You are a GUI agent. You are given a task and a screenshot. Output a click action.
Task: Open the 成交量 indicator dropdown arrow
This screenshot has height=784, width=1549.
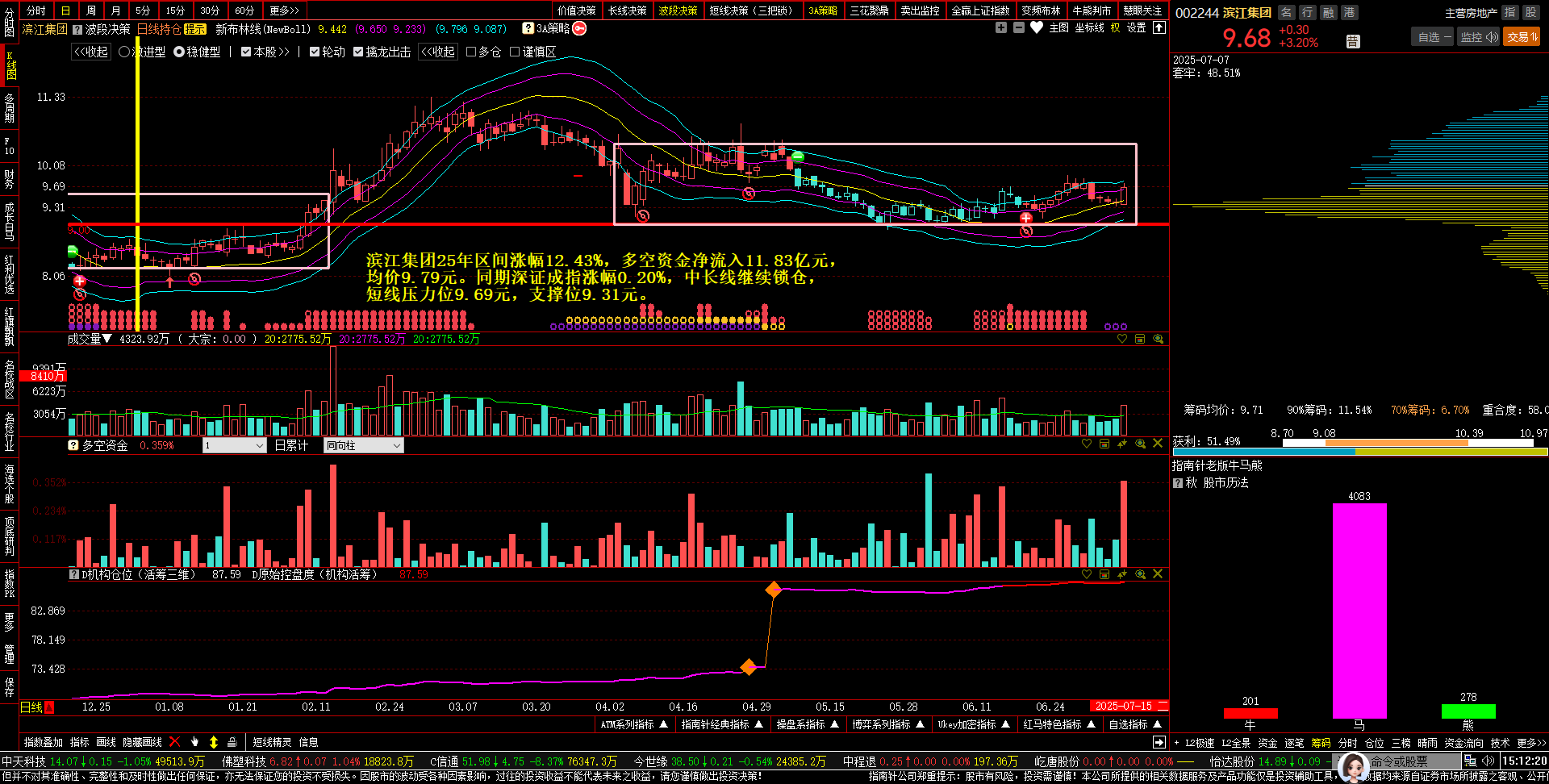click(x=106, y=339)
